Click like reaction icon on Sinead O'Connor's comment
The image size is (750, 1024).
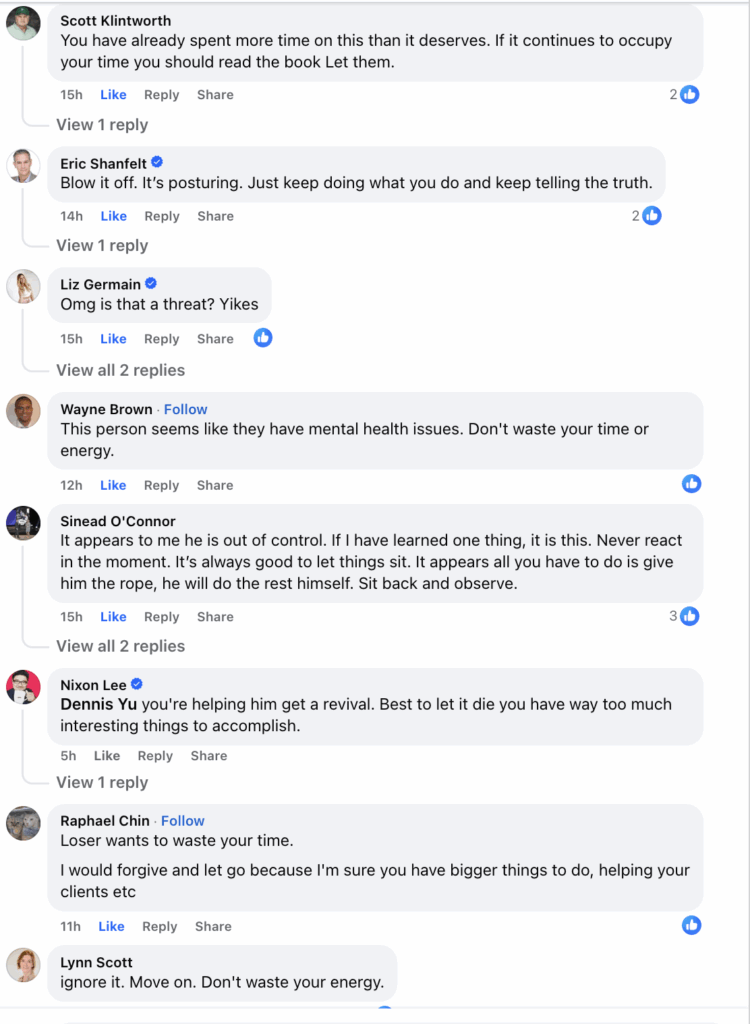click(x=689, y=616)
